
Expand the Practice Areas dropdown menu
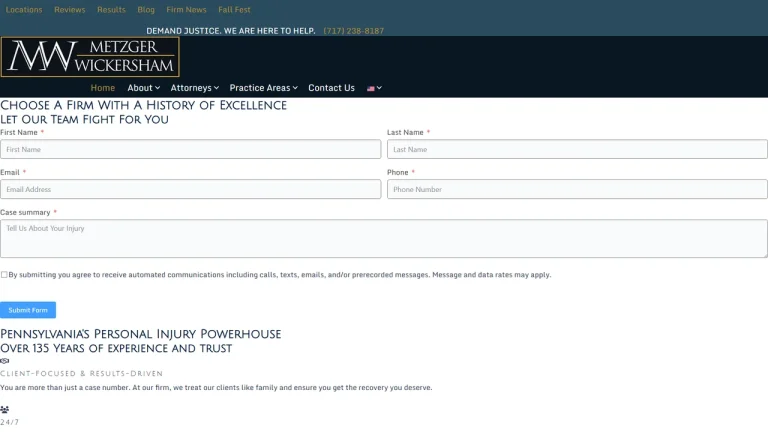[264, 88]
